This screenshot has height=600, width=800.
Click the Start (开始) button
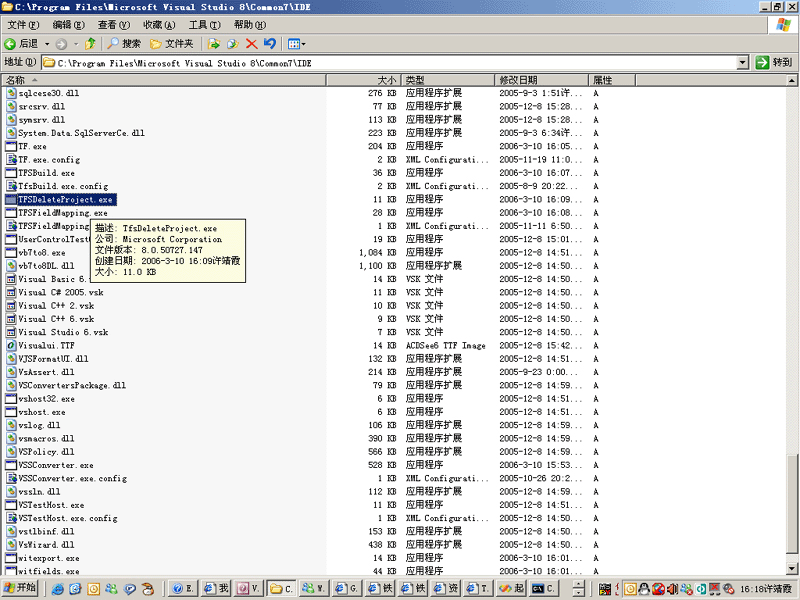(20, 588)
